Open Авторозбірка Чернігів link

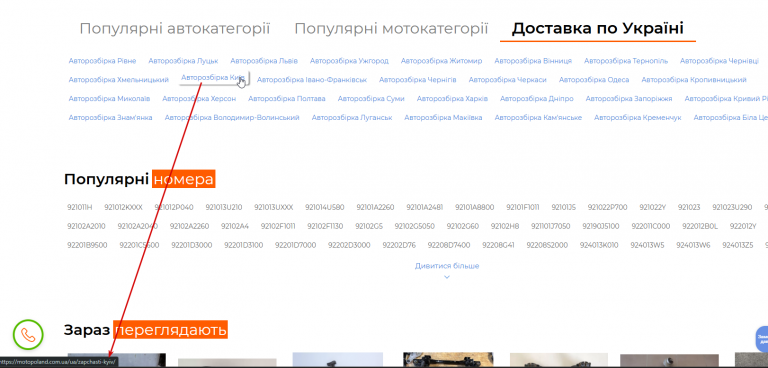pyautogui.click(x=418, y=79)
